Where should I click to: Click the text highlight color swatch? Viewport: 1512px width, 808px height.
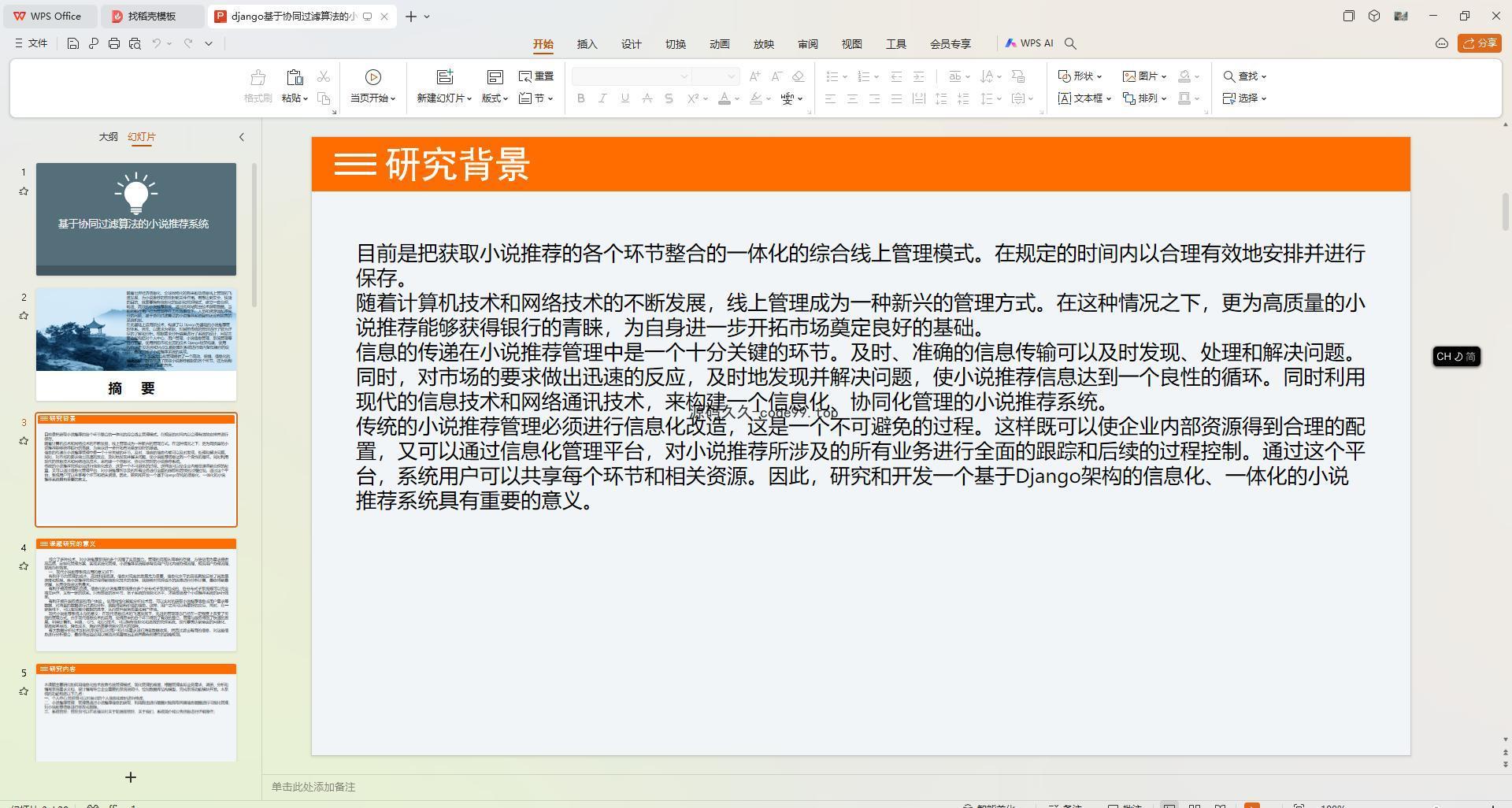pyautogui.click(x=756, y=98)
